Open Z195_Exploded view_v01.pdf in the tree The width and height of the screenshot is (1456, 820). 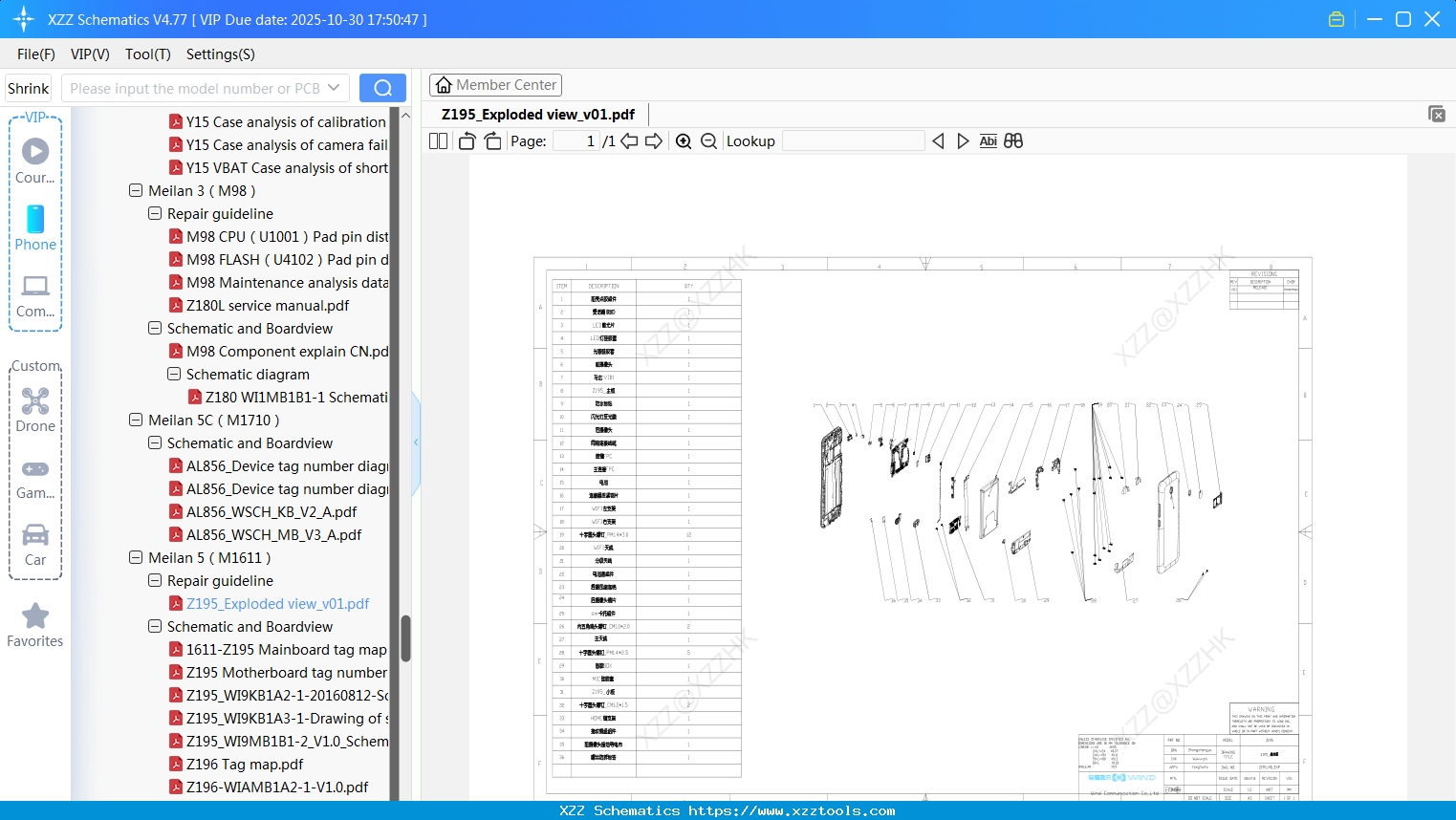click(277, 603)
